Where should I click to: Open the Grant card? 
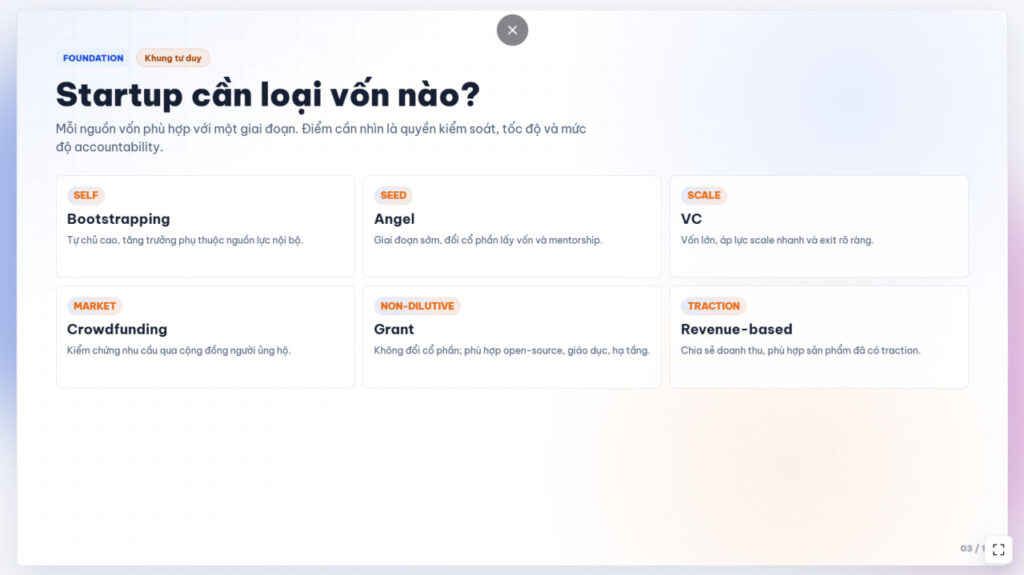pos(512,337)
